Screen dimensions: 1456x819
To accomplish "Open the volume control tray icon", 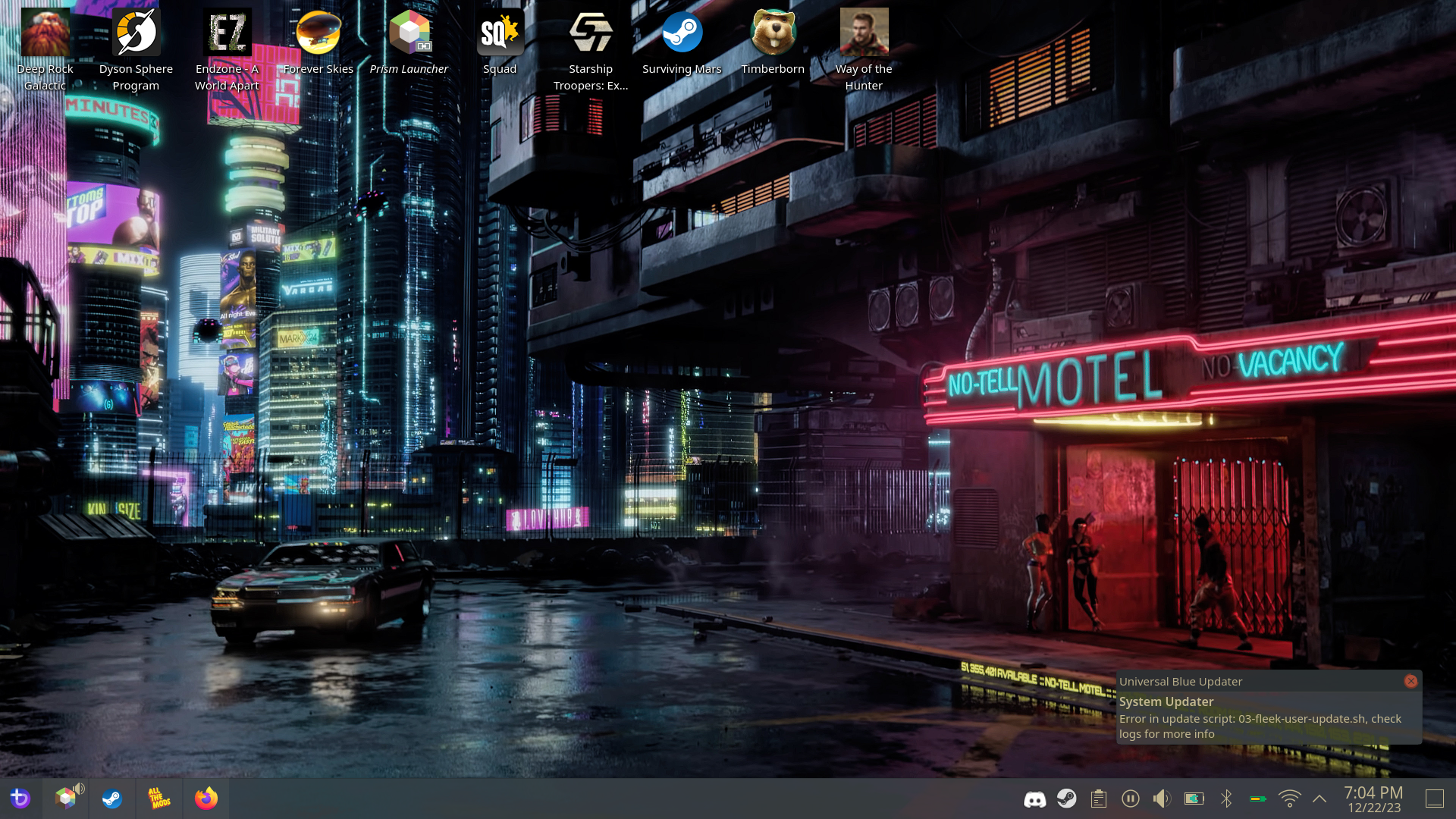I will (1162, 799).
